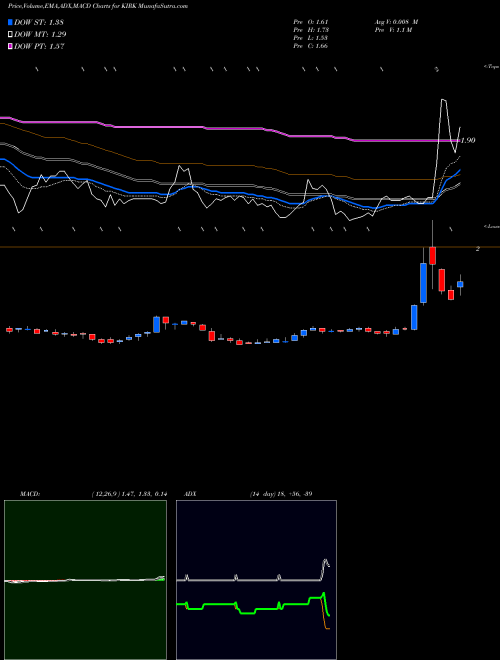Click the magenta DOW PT legend swatch
This screenshot has width=500, height=660.
coord(11,46)
